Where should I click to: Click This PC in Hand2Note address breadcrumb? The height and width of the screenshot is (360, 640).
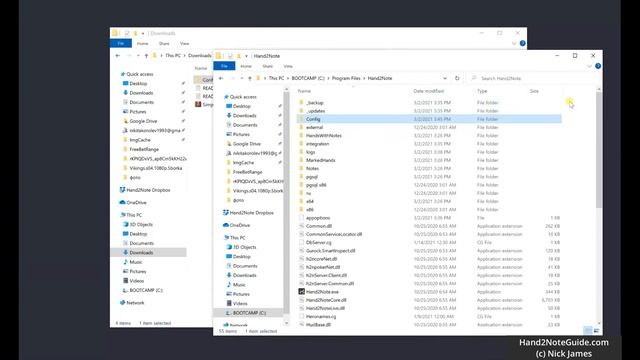point(276,78)
